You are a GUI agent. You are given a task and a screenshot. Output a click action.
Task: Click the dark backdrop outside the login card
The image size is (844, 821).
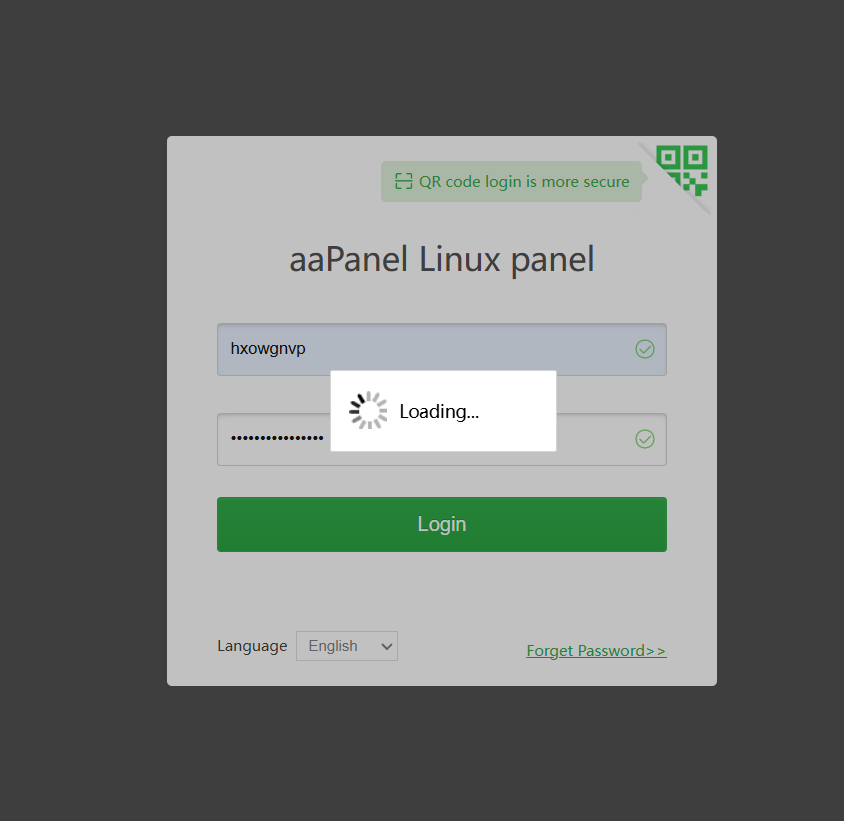click(81, 409)
